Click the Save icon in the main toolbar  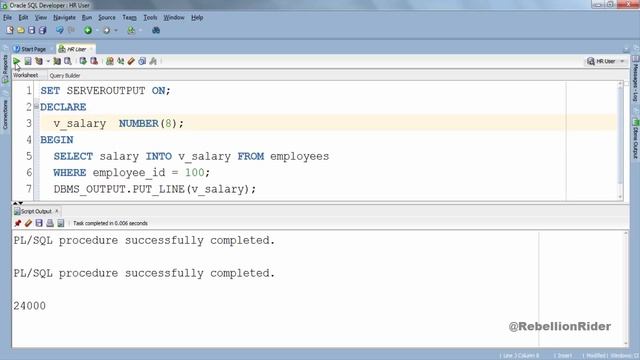[x=31, y=30]
